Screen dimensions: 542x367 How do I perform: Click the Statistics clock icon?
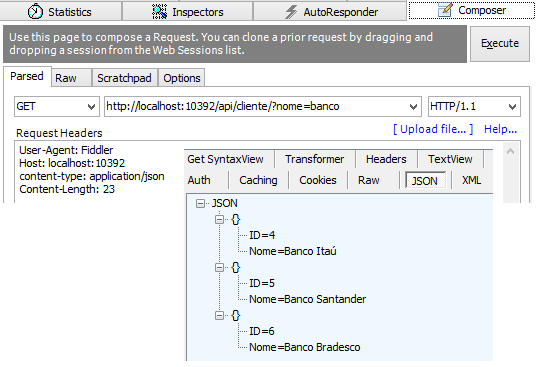[35, 12]
